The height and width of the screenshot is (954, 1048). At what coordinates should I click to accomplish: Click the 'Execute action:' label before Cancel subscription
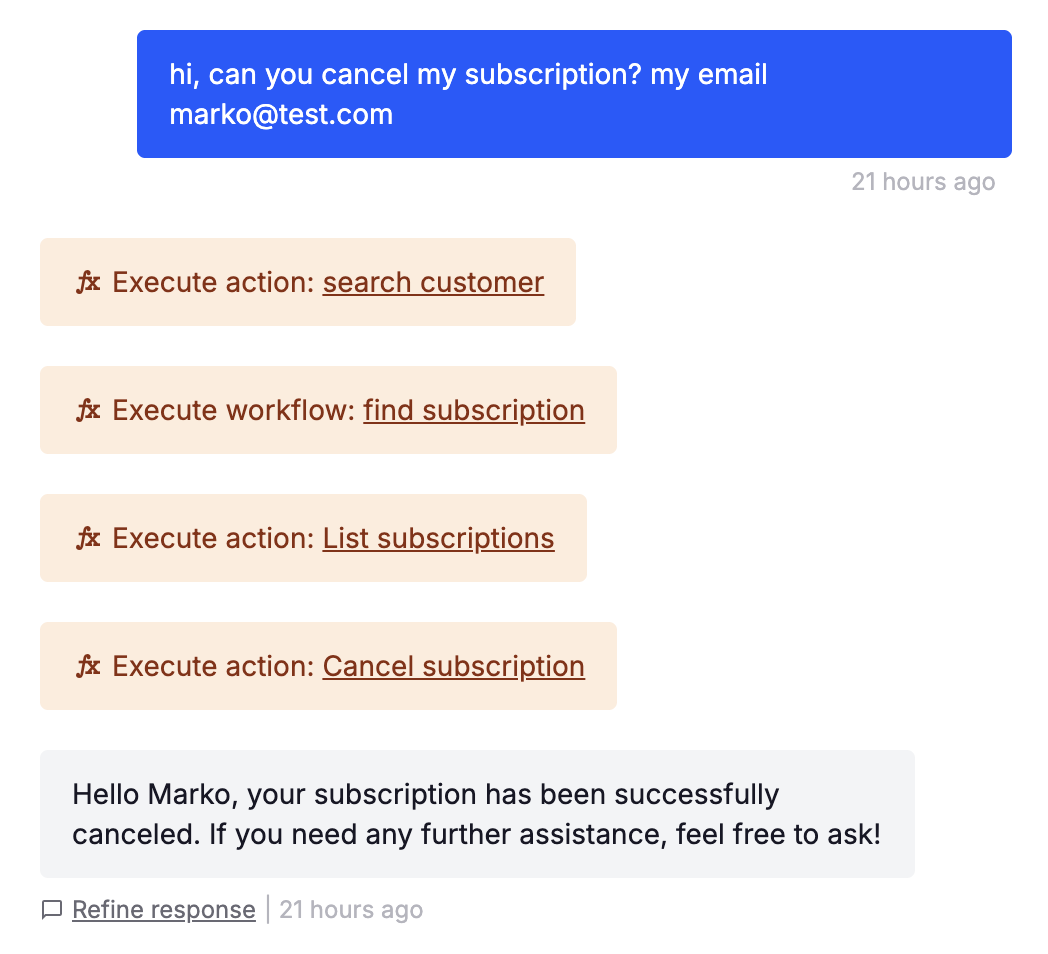[x=213, y=666]
